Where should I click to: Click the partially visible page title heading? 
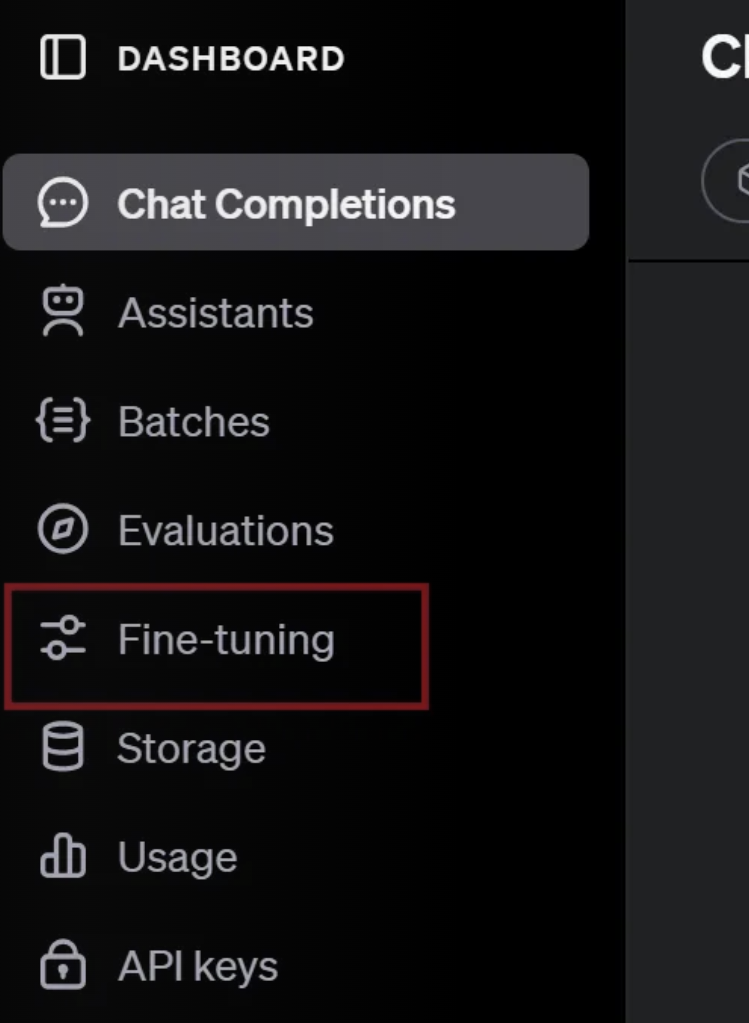(x=725, y=58)
